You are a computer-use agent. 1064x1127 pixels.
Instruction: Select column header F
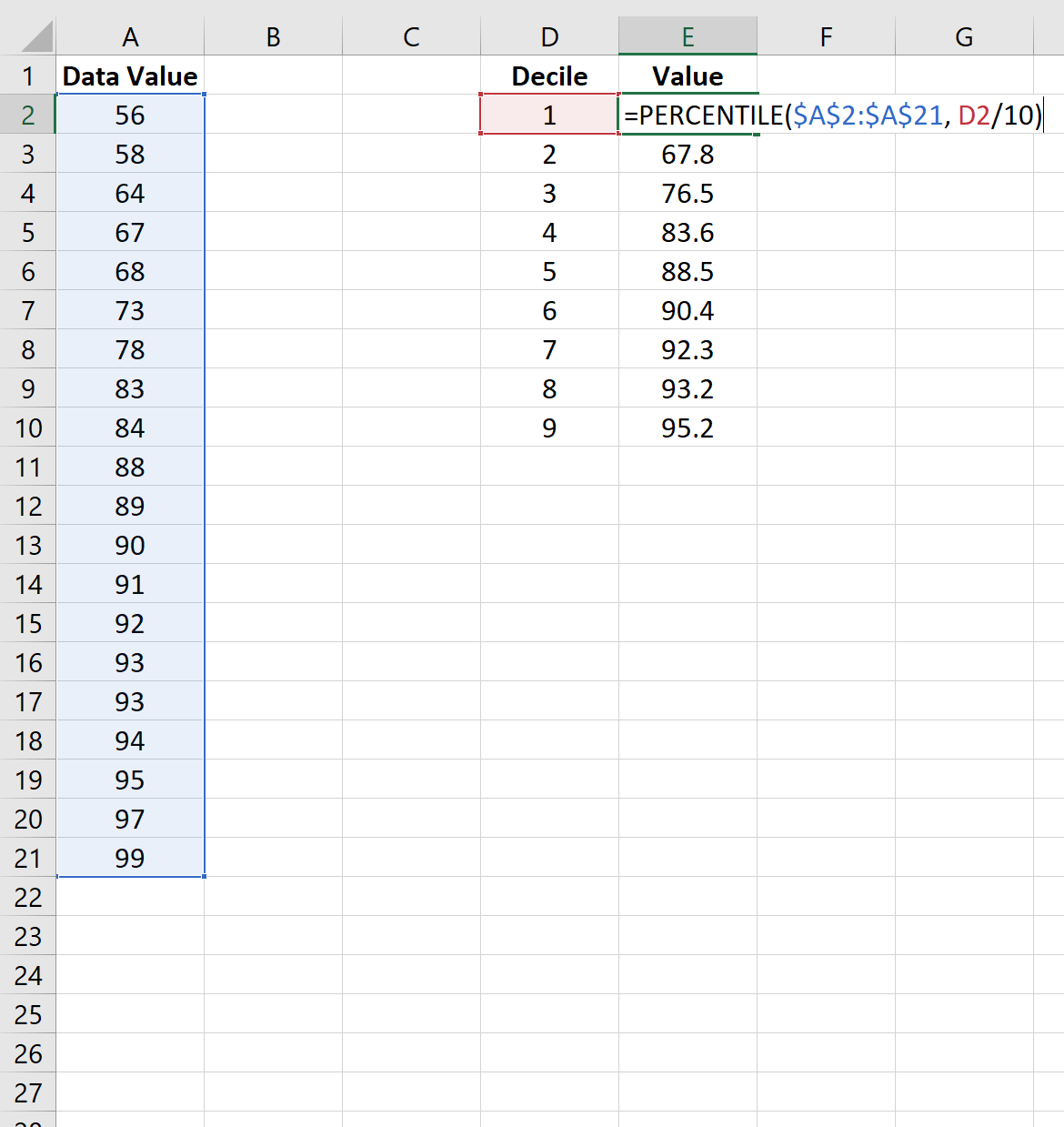point(826,36)
